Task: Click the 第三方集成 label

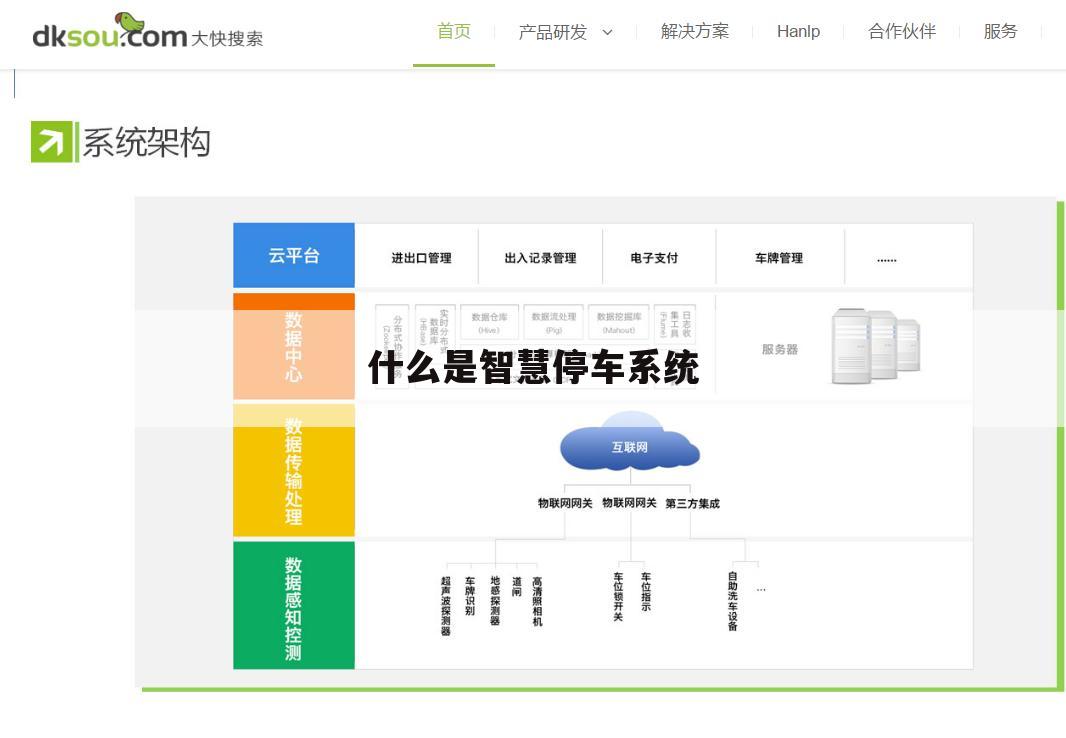Action: coord(692,504)
